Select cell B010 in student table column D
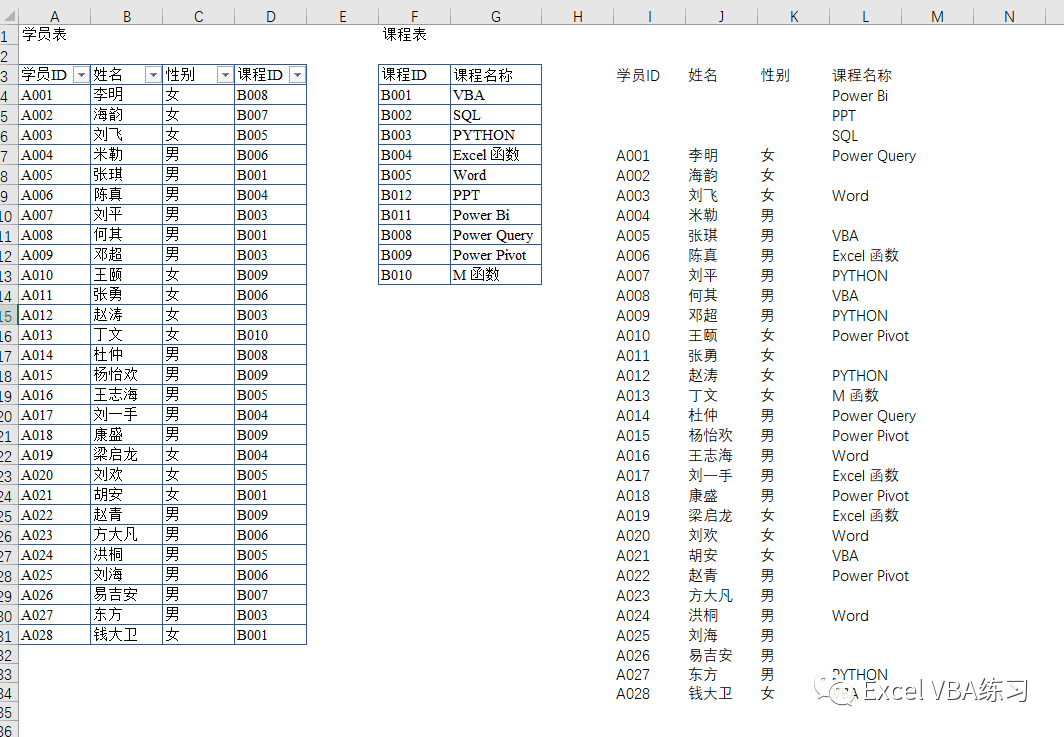 (x=270, y=335)
